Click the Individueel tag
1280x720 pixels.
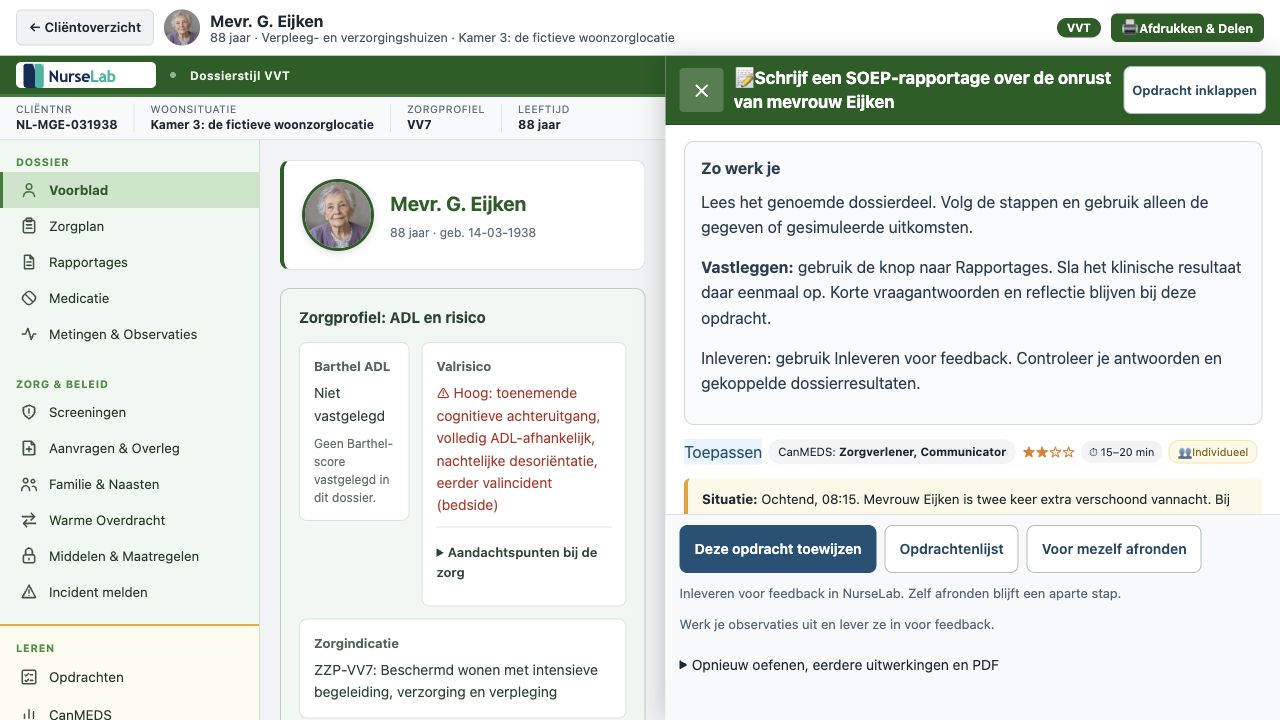(1213, 452)
